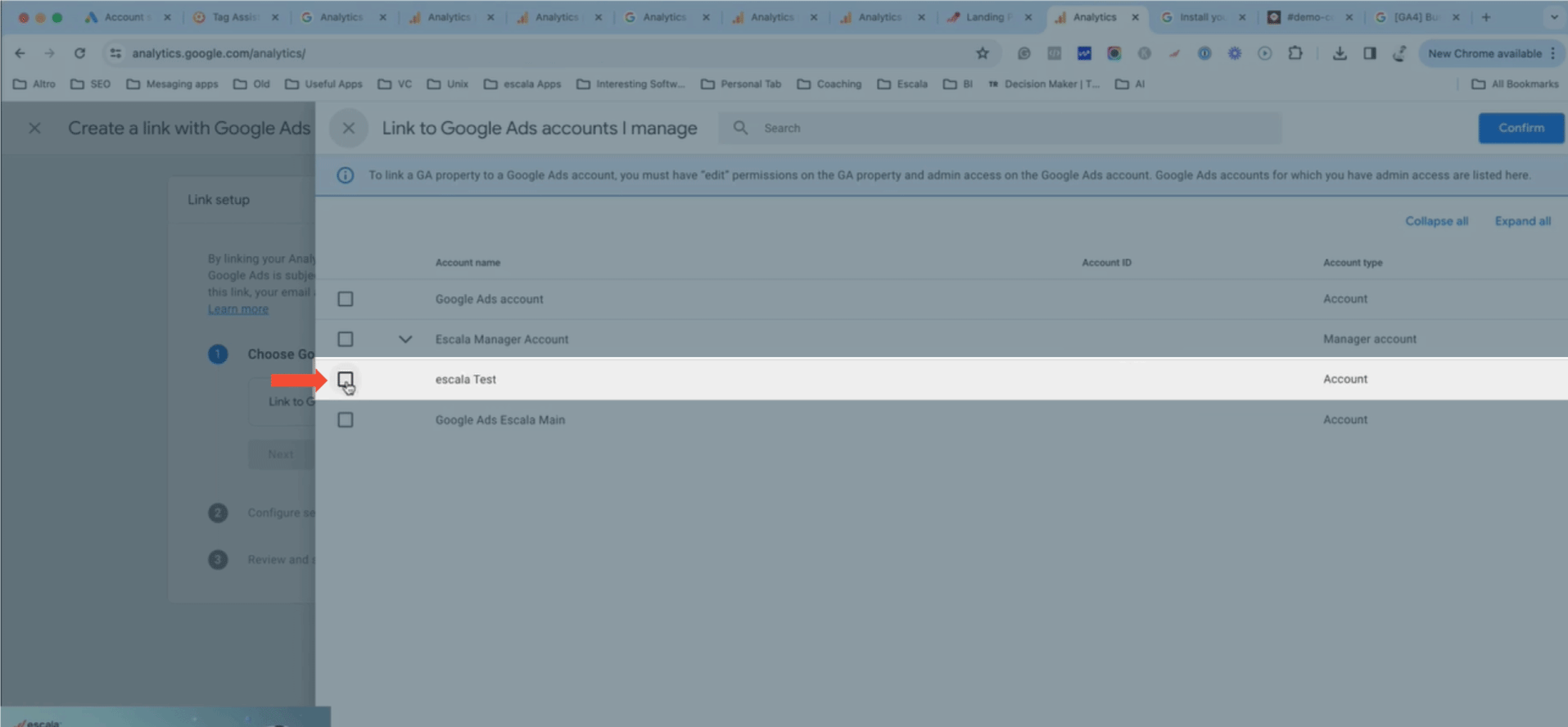Bookmark this page with star icon

point(983,53)
